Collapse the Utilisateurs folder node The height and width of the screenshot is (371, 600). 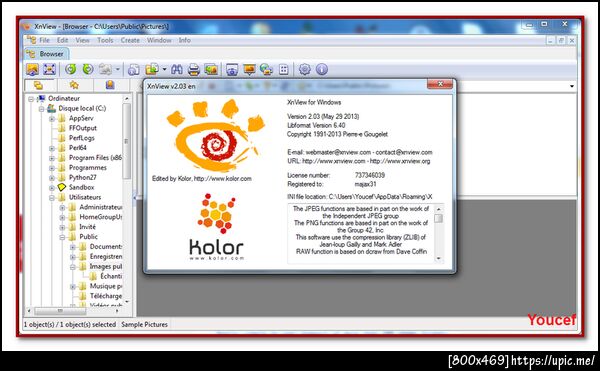tap(52, 198)
